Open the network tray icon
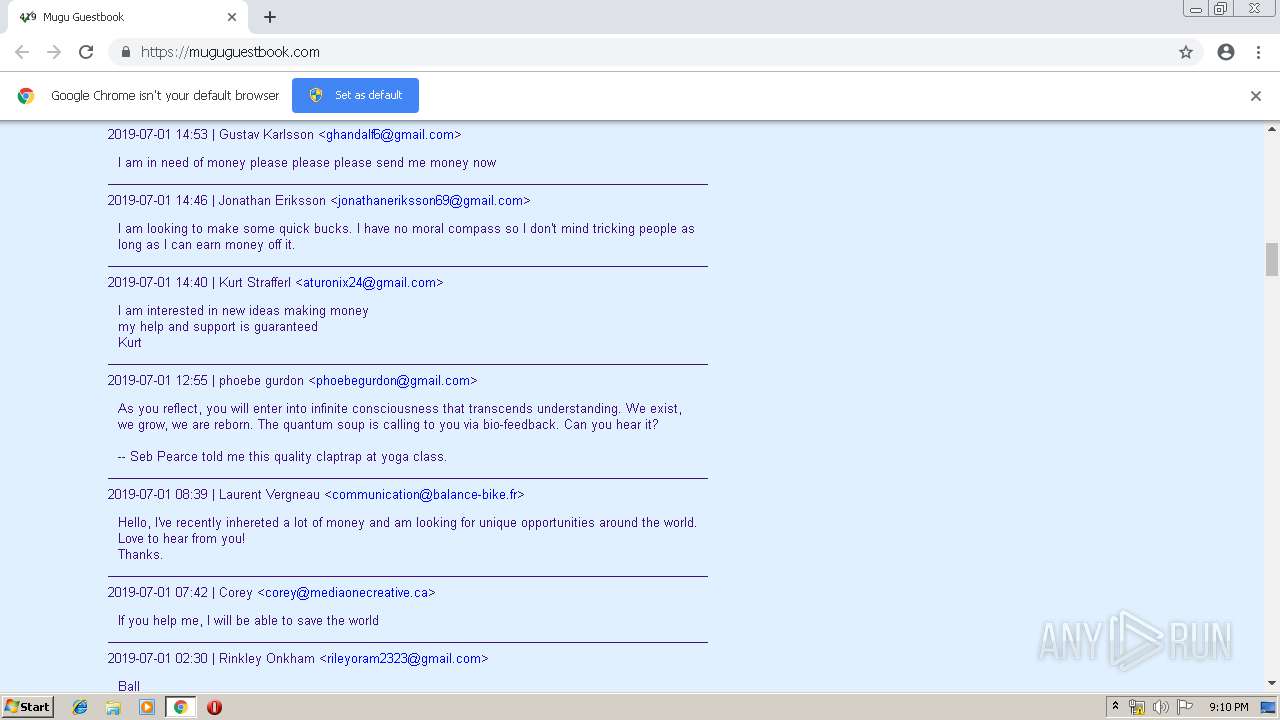Viewport: 1280px width, 720px height. pos(1137,707)
